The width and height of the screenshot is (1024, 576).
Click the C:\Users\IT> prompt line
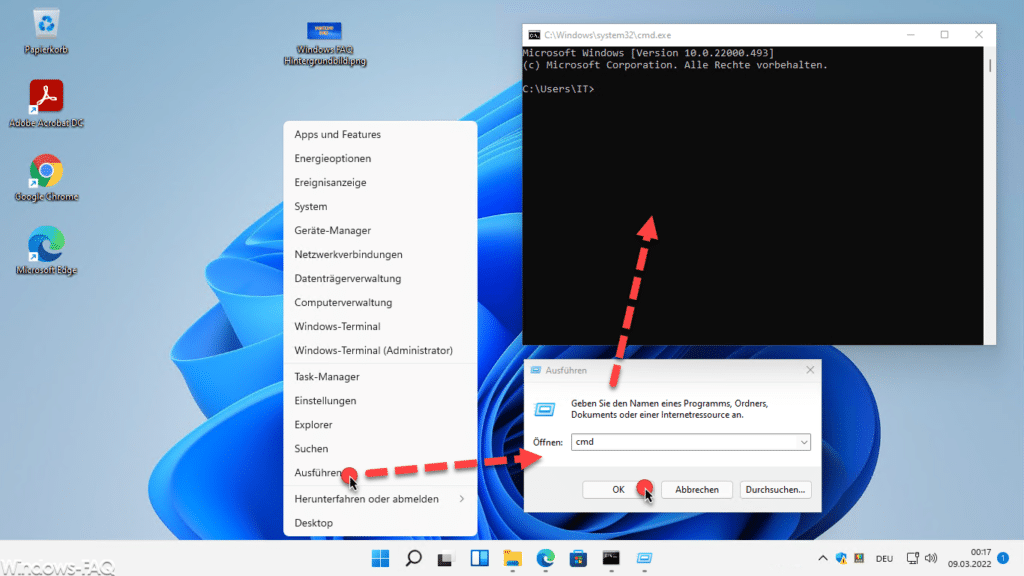(x=558, y=89)
